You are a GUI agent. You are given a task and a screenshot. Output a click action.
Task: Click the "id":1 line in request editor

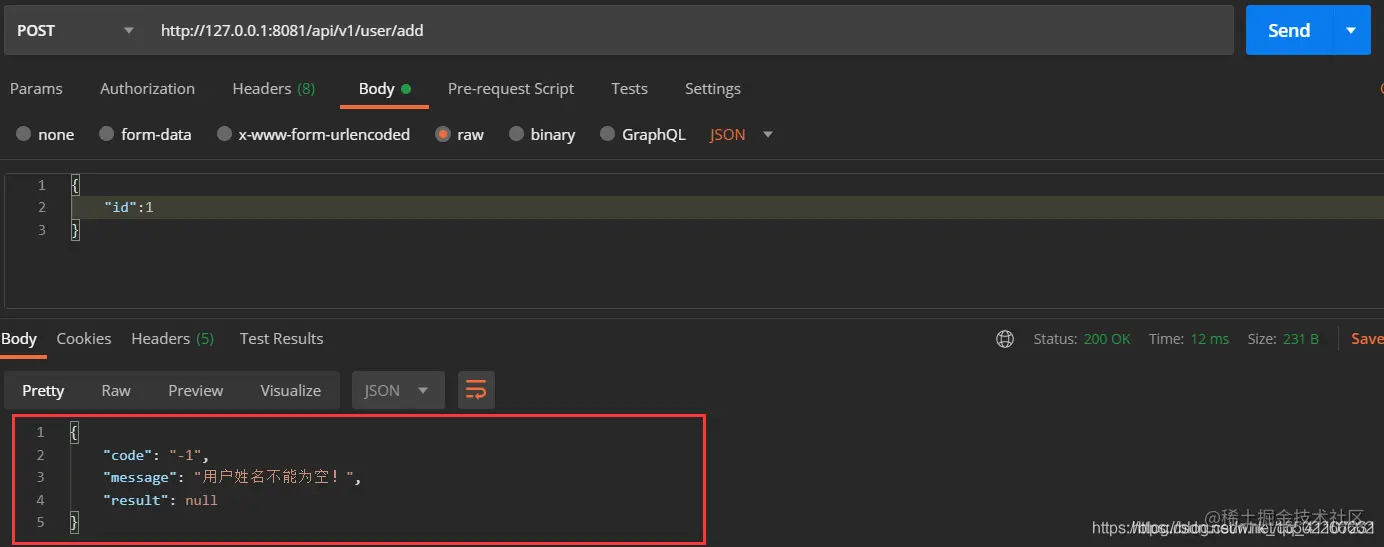tap(129, 207)
